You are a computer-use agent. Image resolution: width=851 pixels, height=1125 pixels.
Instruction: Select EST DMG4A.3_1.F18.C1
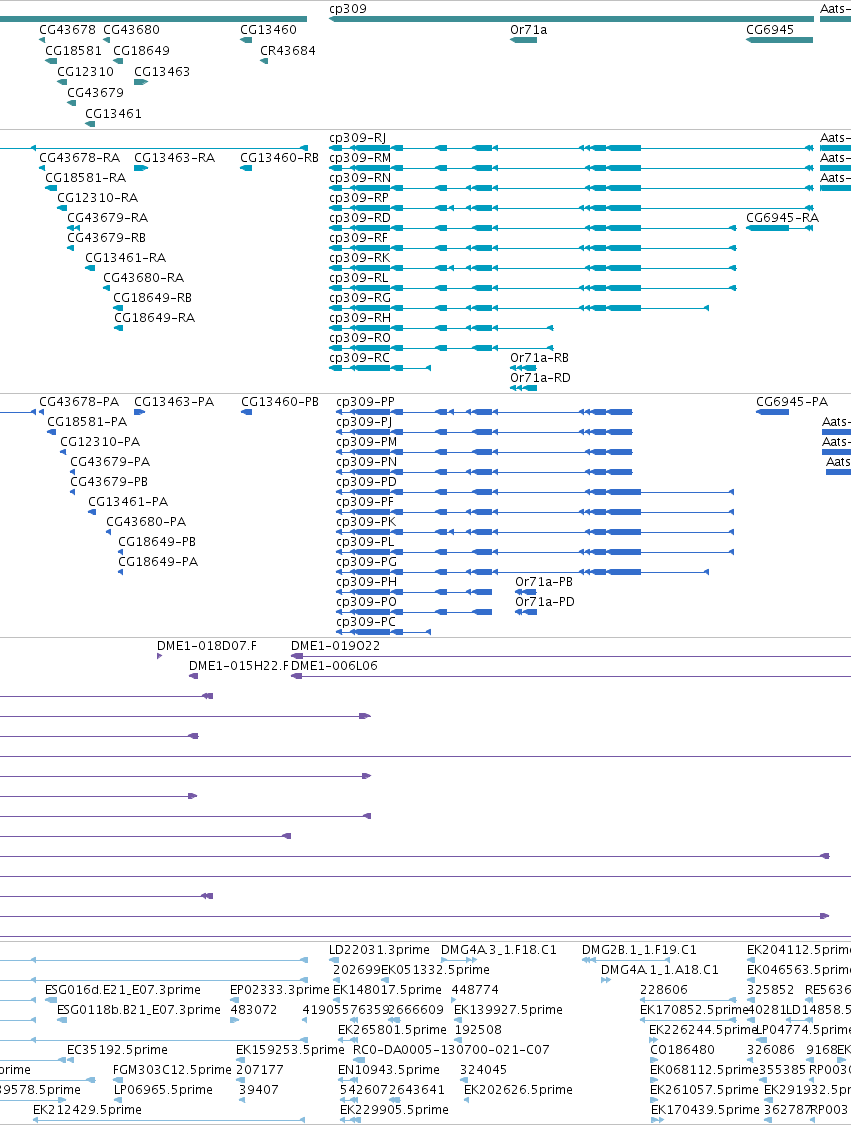(x=499, y=949)
